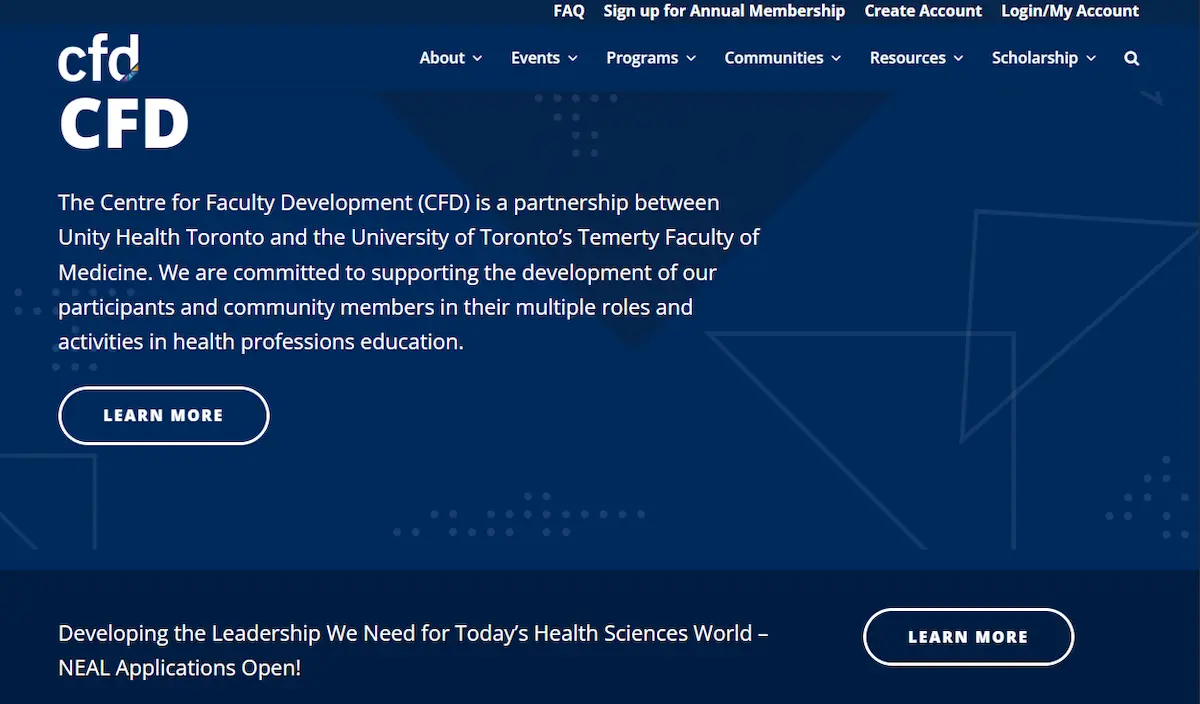Image resolution: width=1200 pixels, height=704 pixels.
Task: Click the chevron beside About
Action: (478, 59)
